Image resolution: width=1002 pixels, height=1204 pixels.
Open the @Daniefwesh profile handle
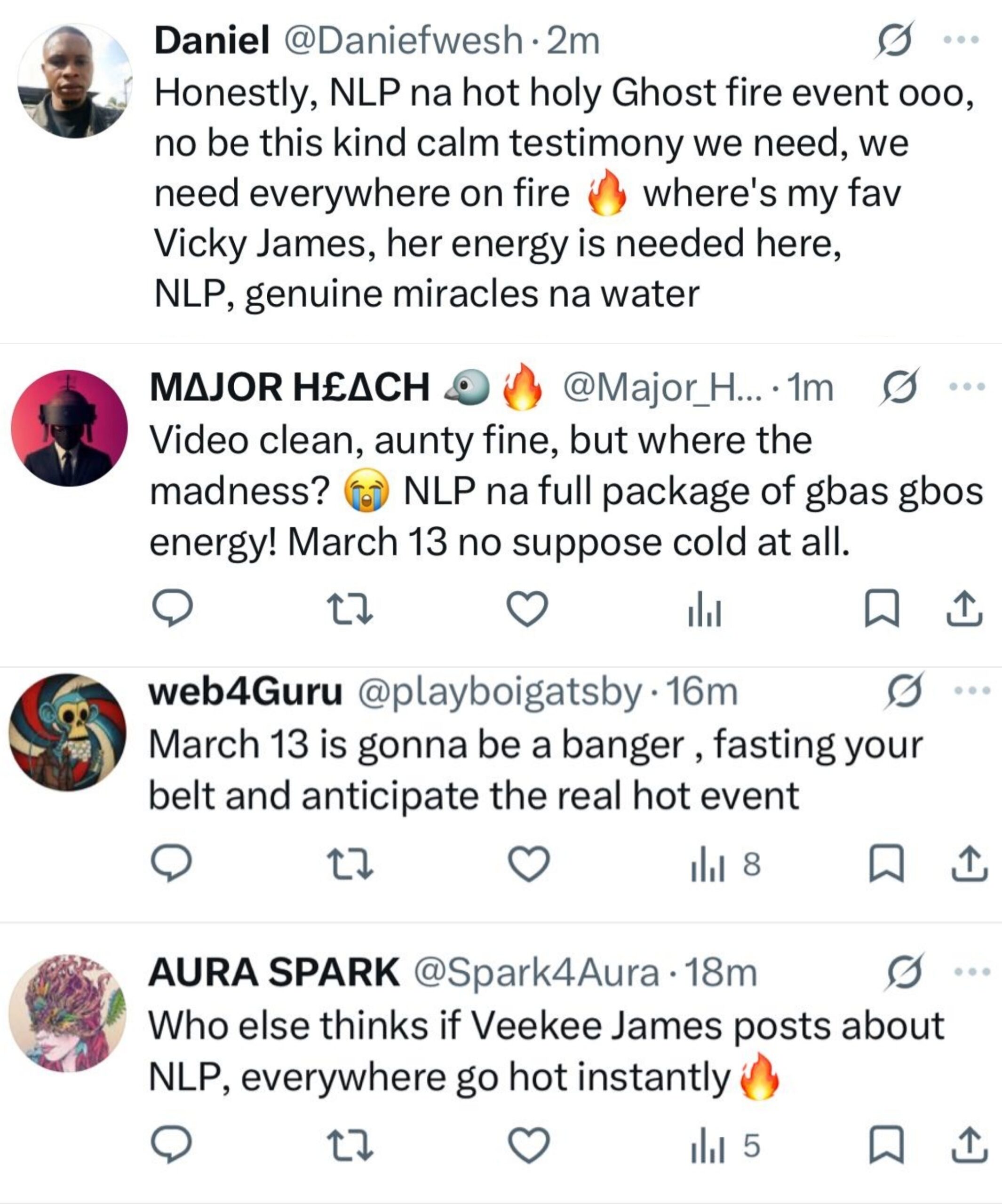tap(401, 41)
